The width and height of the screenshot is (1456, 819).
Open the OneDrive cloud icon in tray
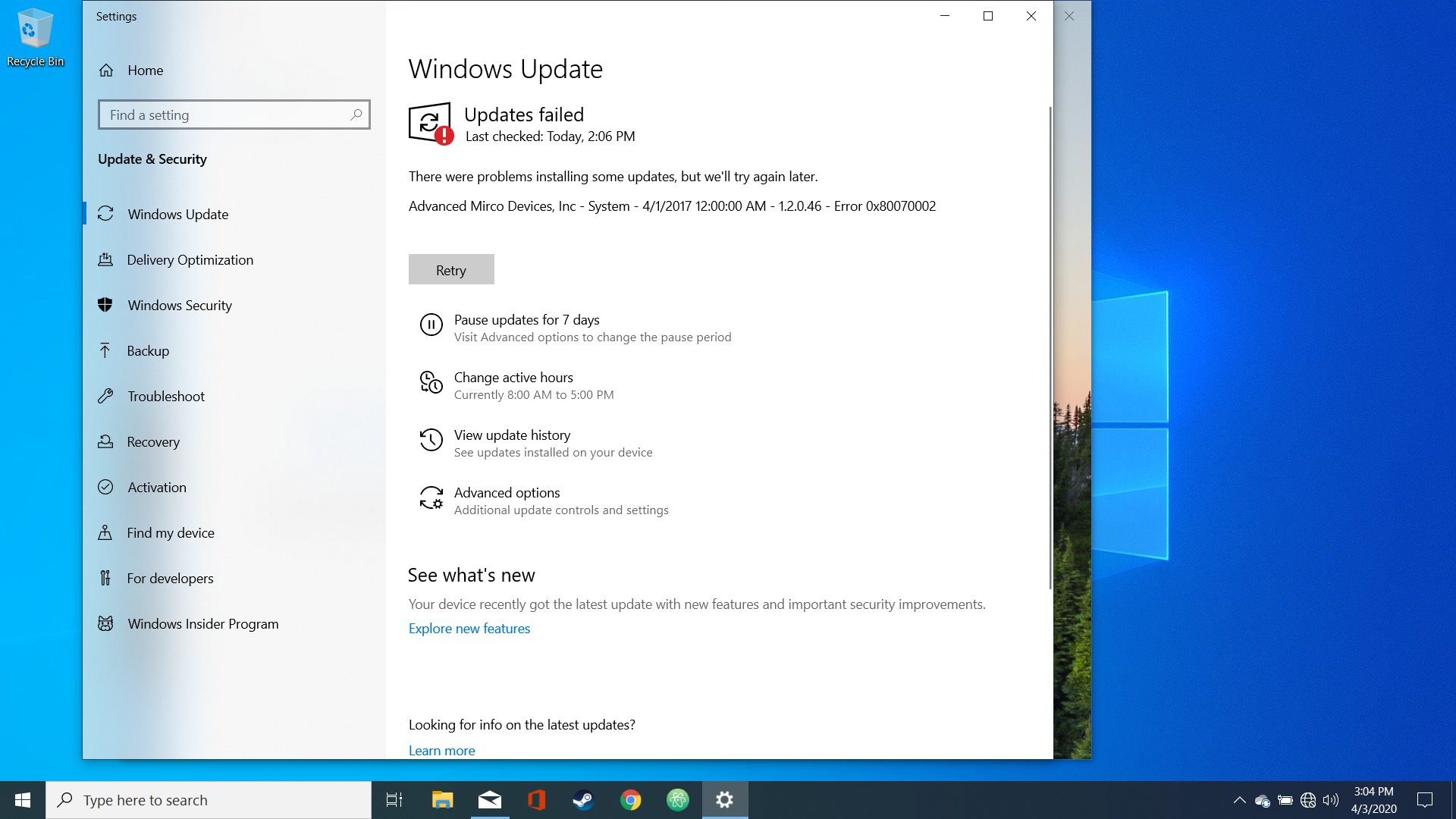coord(1263,800)
